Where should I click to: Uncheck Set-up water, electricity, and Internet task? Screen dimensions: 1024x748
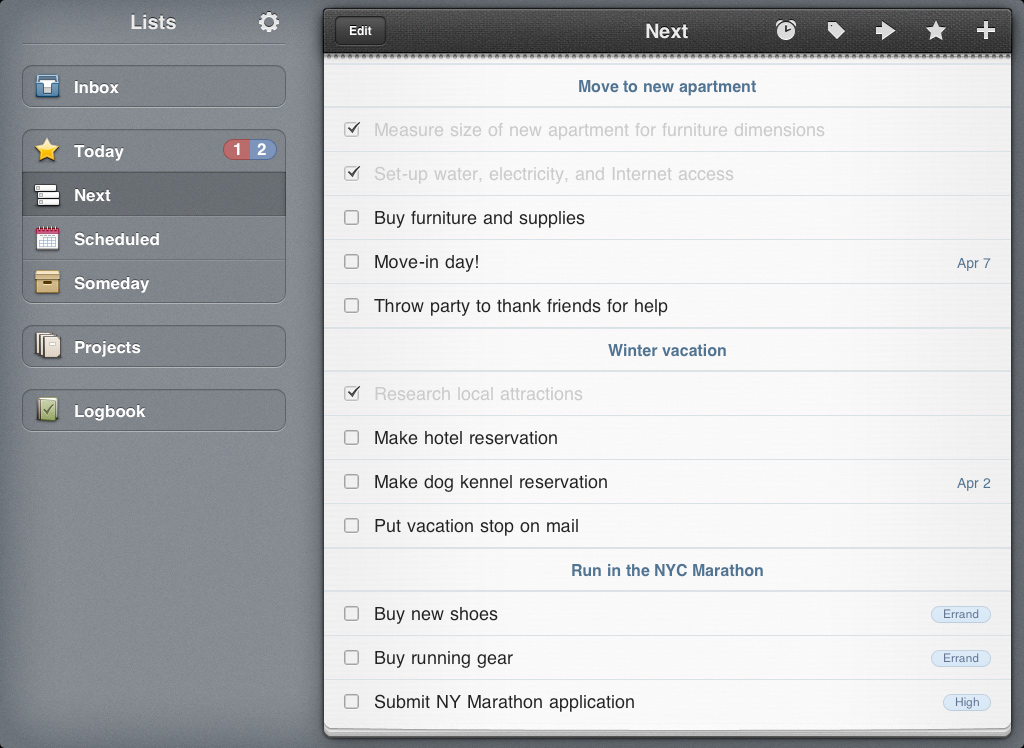(352, 173)
